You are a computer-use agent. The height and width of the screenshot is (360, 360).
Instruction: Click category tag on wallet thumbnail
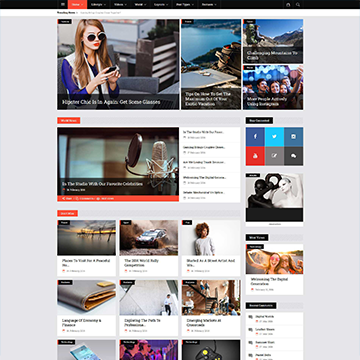click(x=65, y=282)
